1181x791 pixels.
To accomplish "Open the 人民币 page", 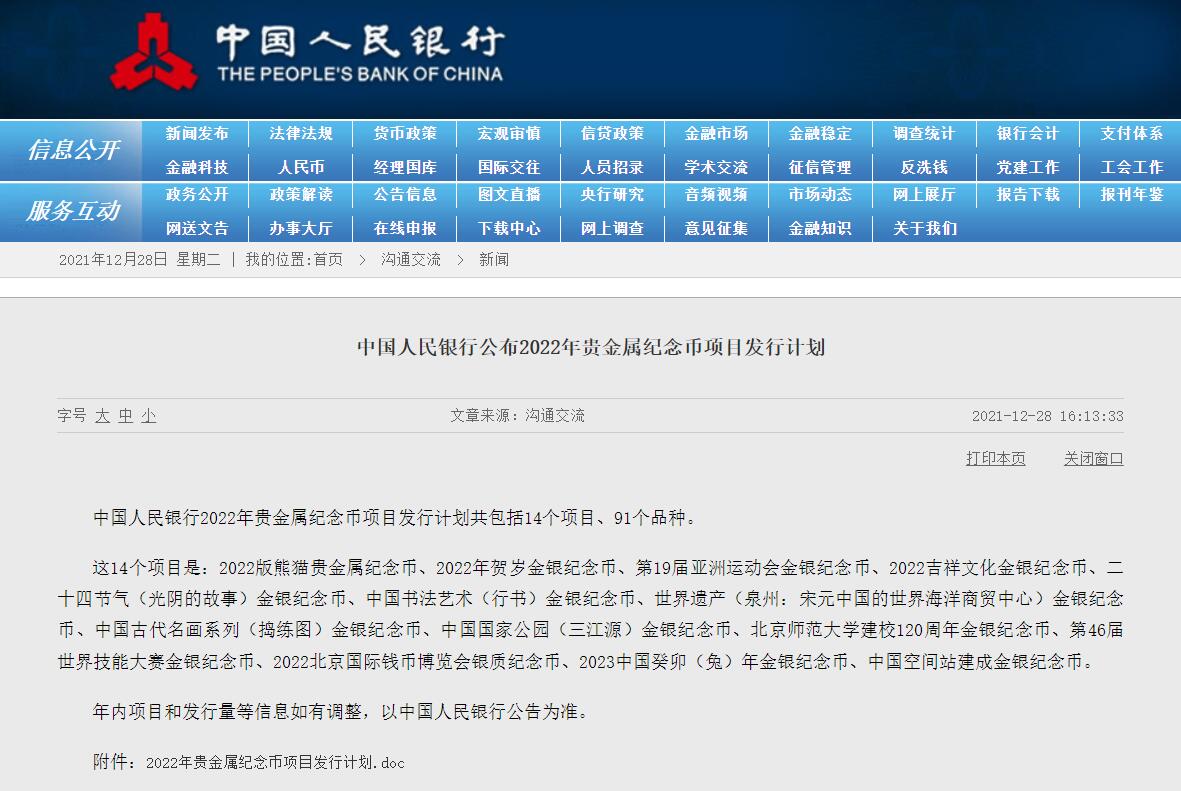I will (301, 167).
